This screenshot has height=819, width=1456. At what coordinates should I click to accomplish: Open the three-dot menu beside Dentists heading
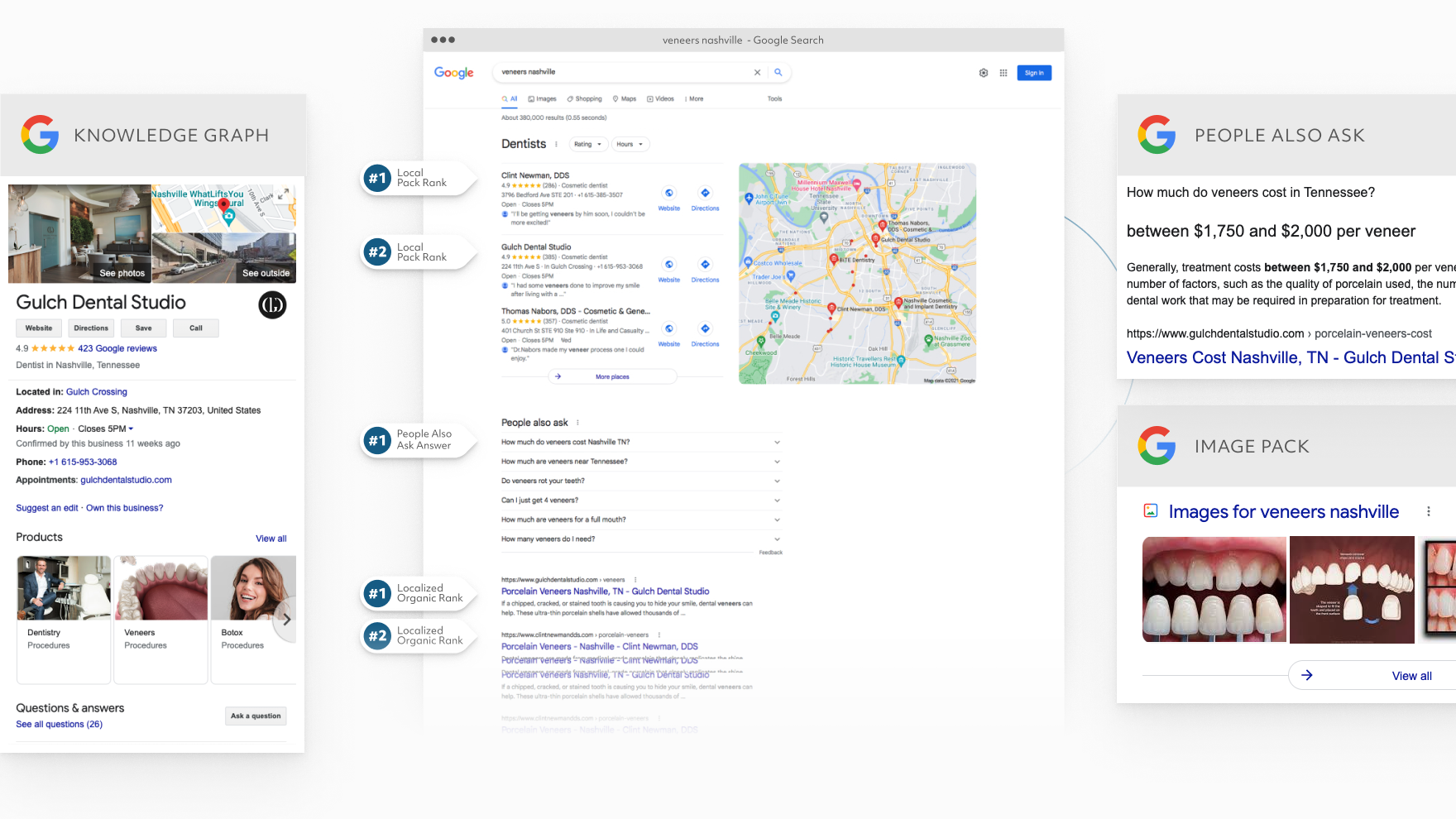[x=556, y=144]
